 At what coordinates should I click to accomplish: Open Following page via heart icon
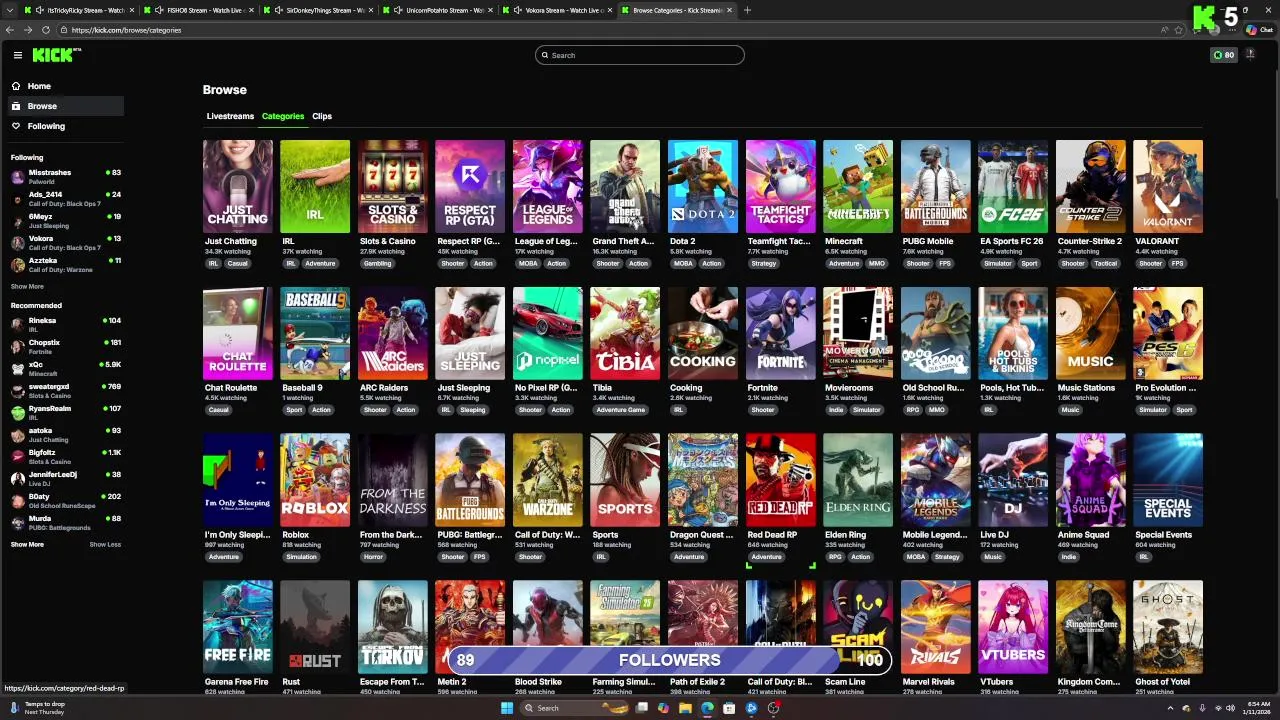[x=16, y=126]
